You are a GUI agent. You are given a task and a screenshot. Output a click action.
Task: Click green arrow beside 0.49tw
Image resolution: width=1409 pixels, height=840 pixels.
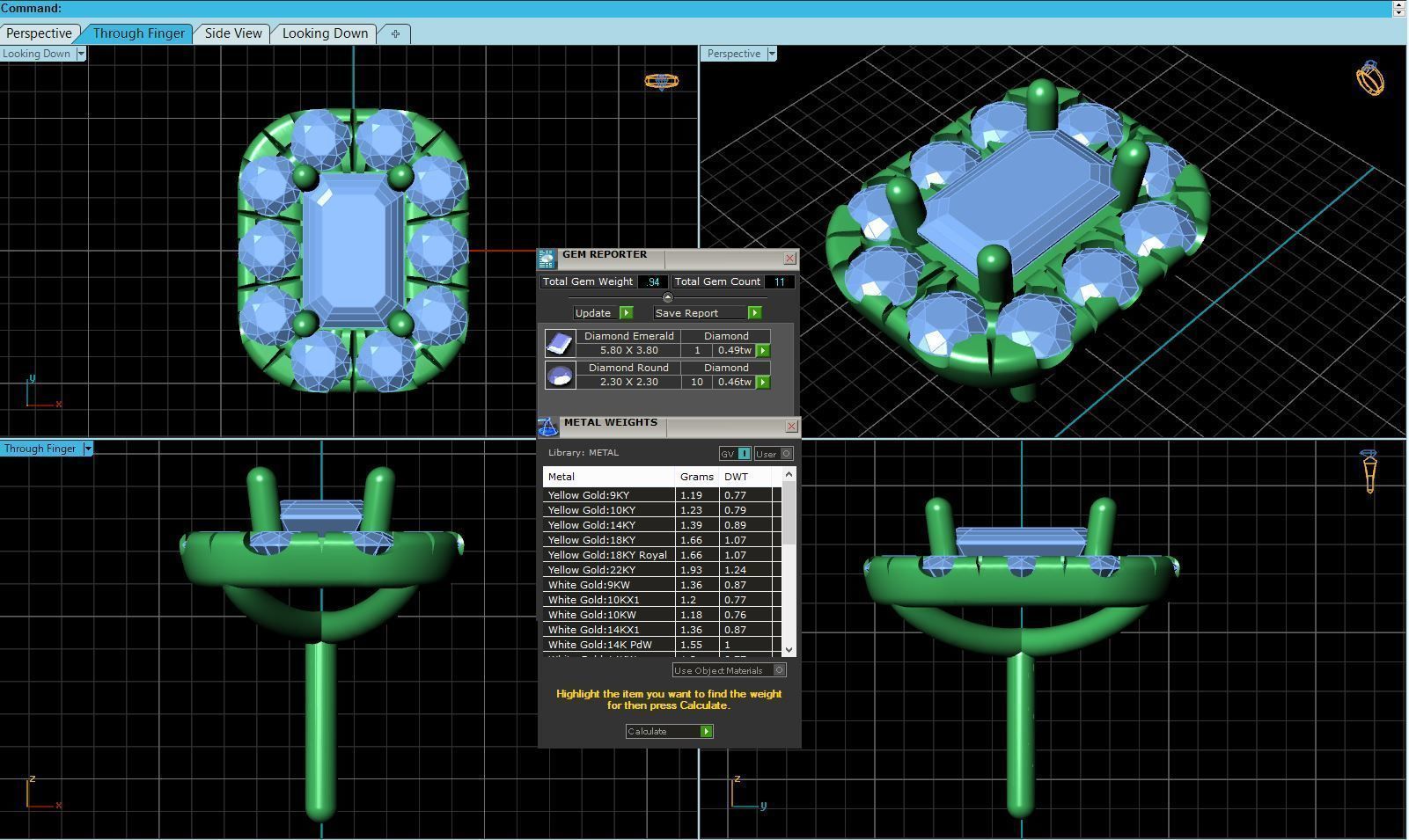click(763, 350)
